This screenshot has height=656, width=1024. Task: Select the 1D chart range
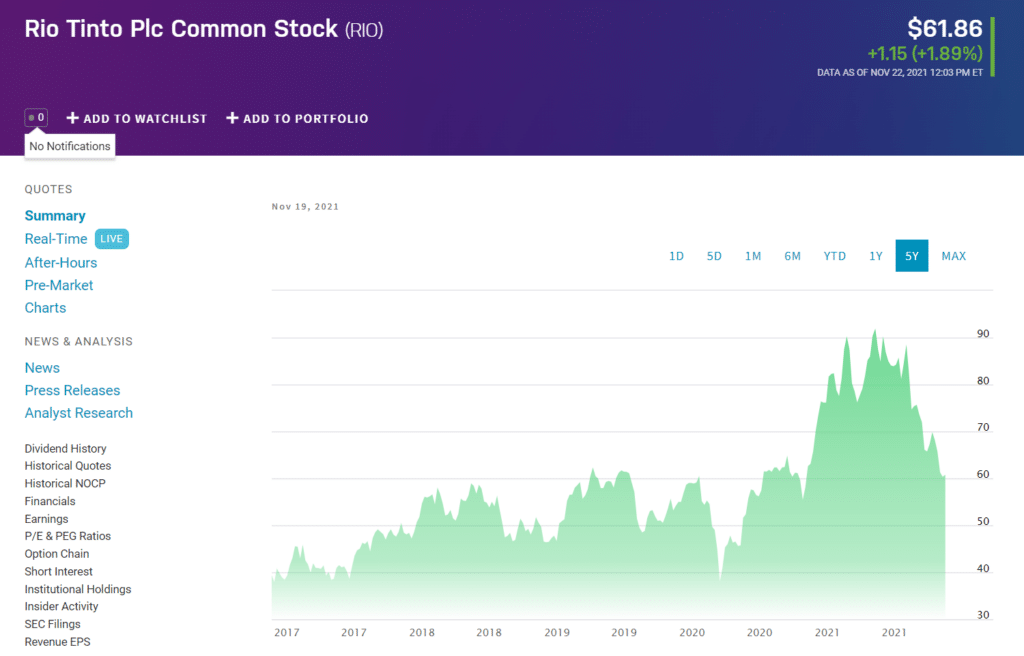tap(677, 256)
